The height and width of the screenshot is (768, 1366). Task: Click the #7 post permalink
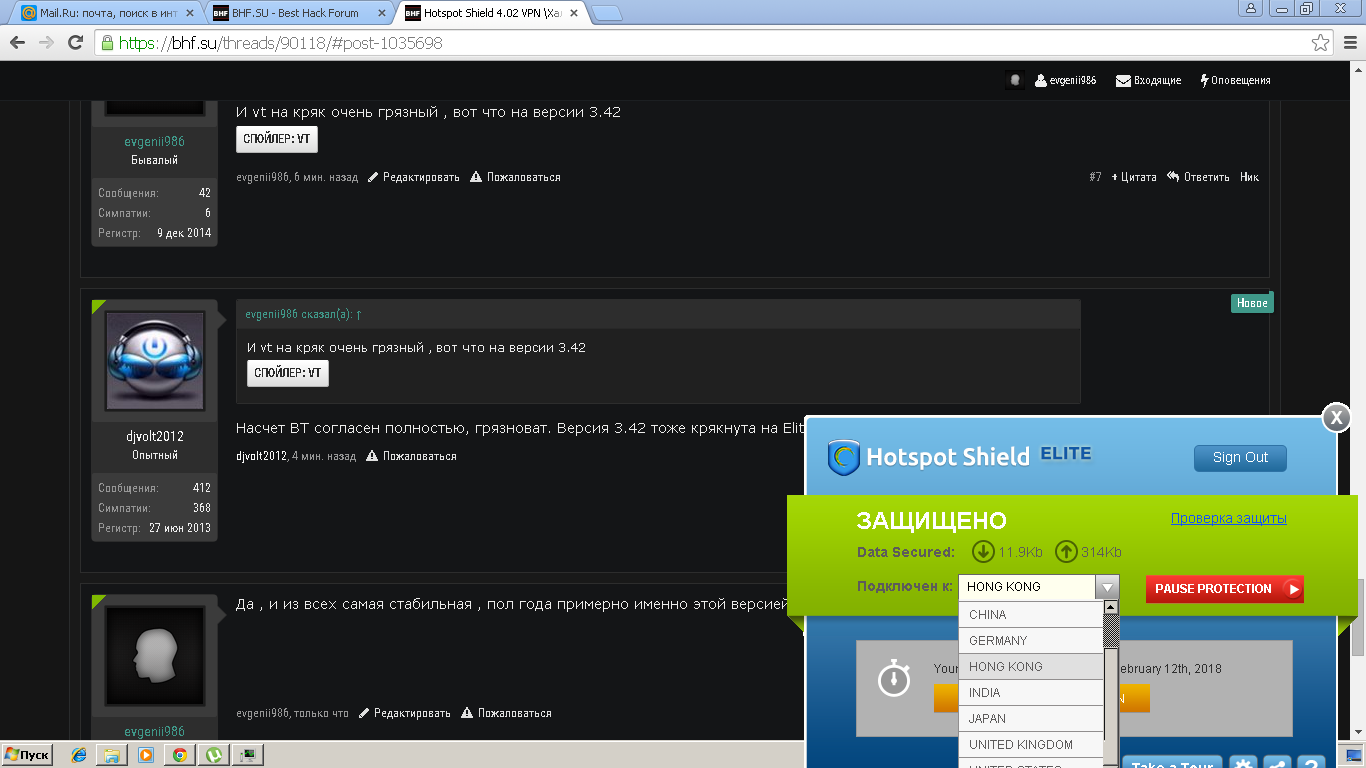(1095, 177)
